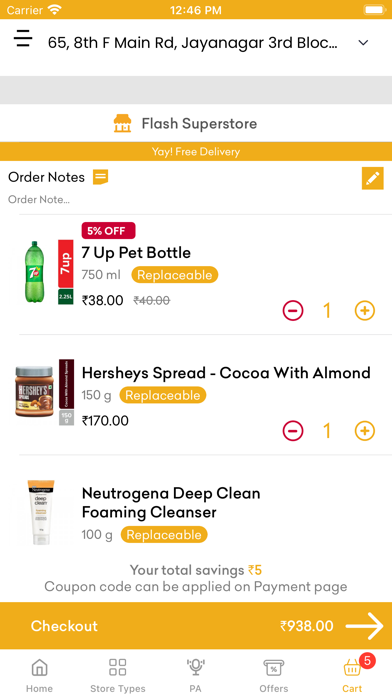Screen dimensions: 392x696
Task: Decrease 7 Up Pet Bottle quantity
Action: (x=293, y=311)
